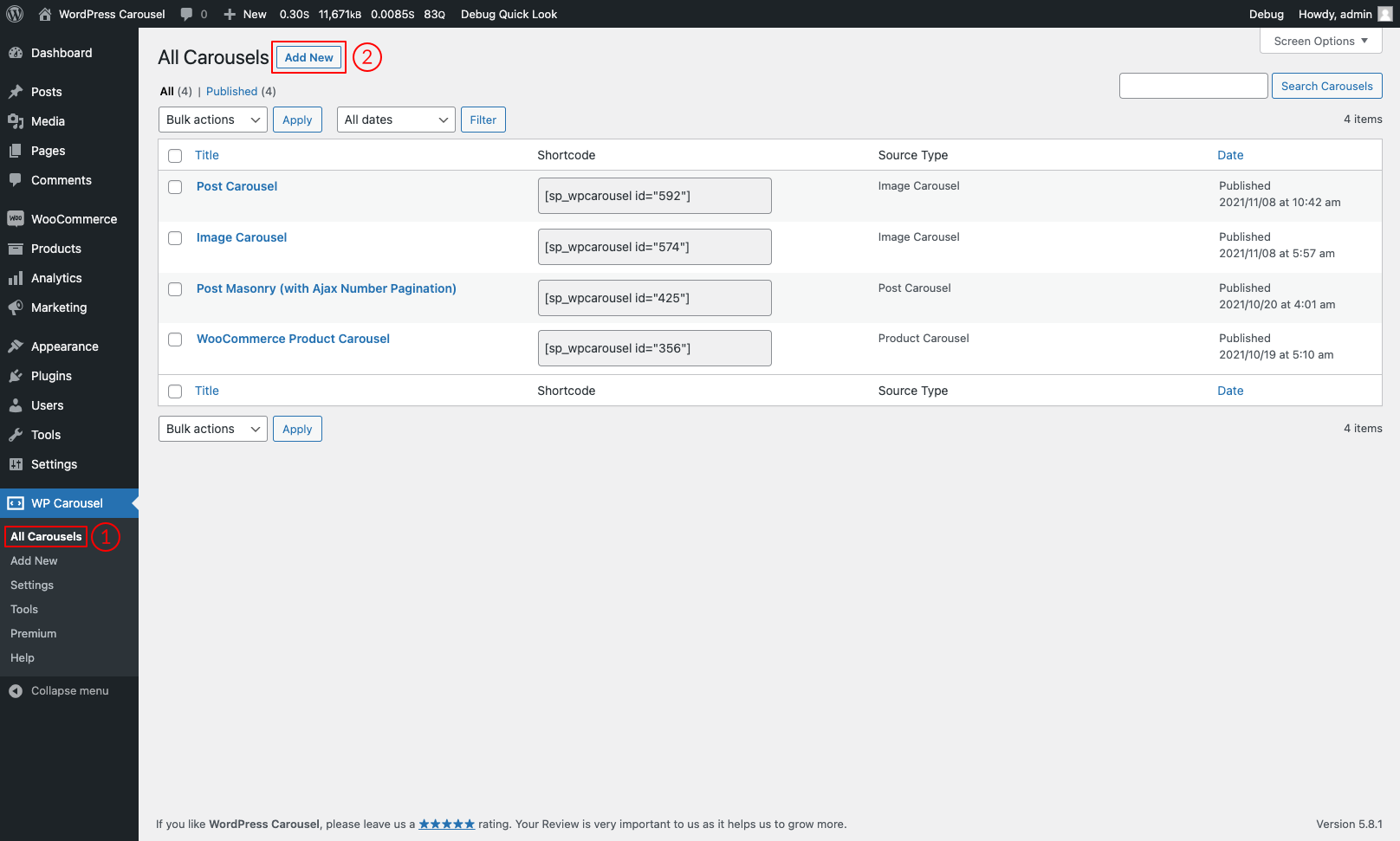Screen dimensions: 1400x841
Task: Click the Plugins plug icon in sidebar
Action: tap(16, 376)
